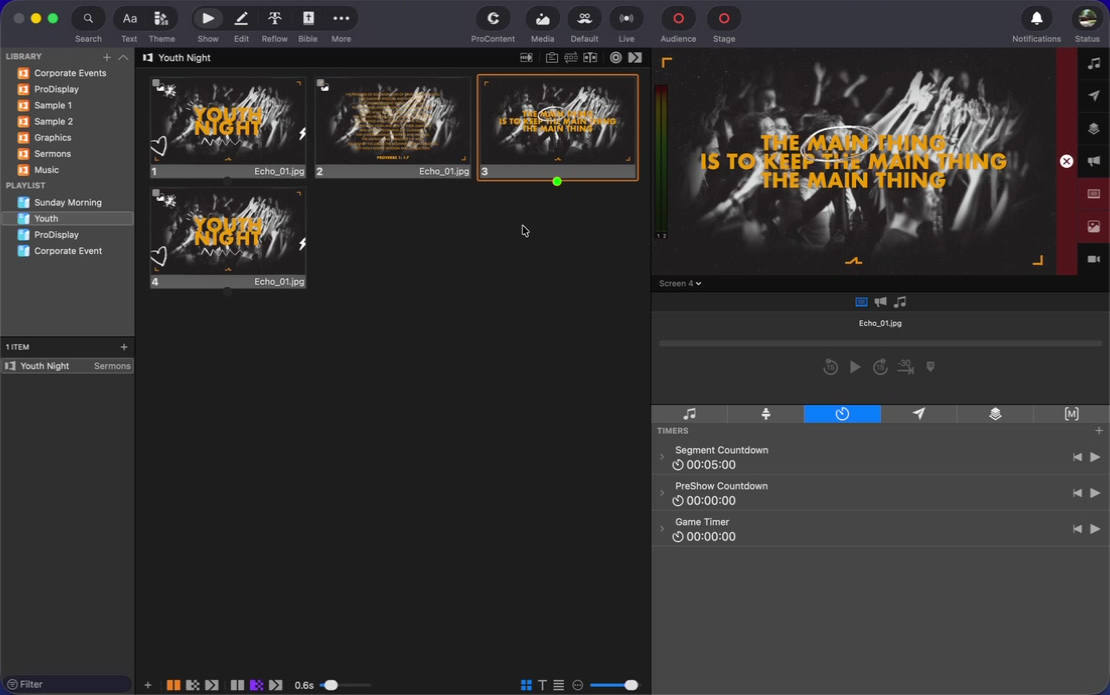Open the Sermons library

click(52, 154)
